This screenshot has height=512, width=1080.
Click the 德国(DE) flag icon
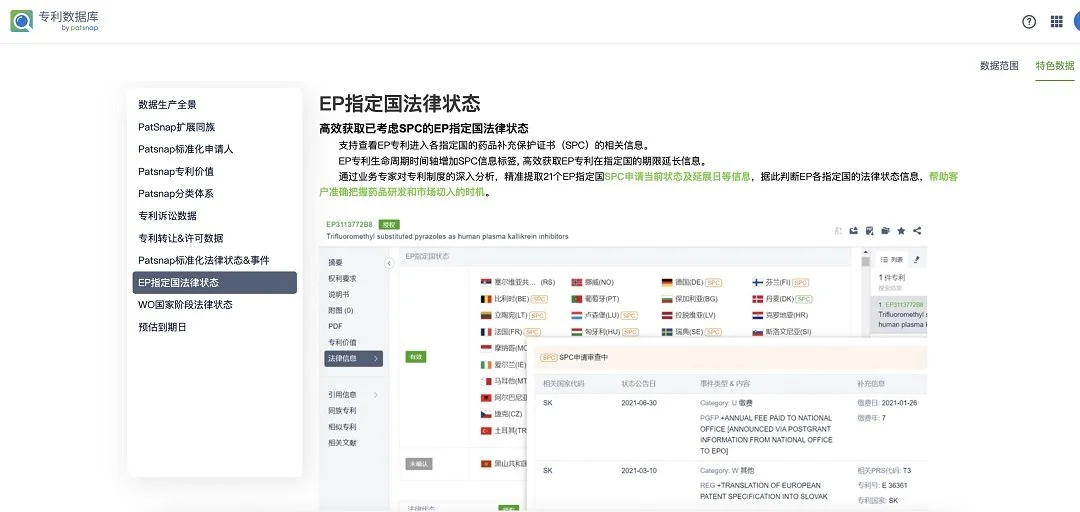[667, 283]
